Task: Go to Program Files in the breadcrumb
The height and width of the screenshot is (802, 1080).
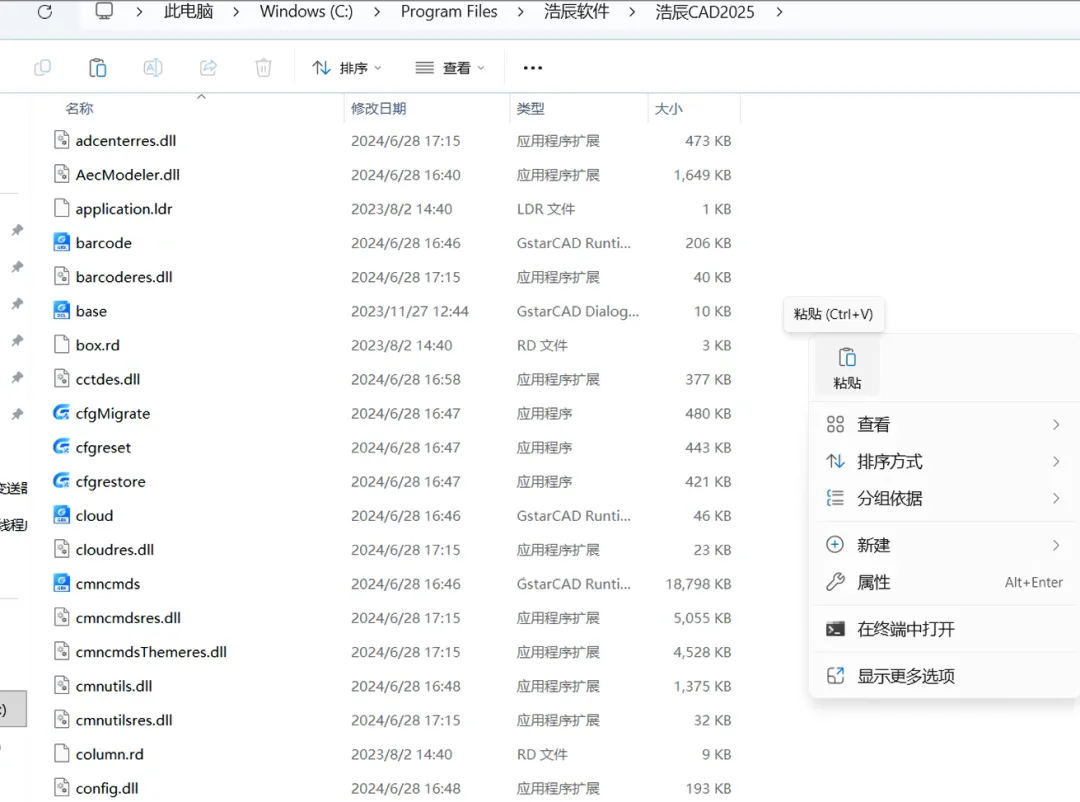Action: pos(448,12)
